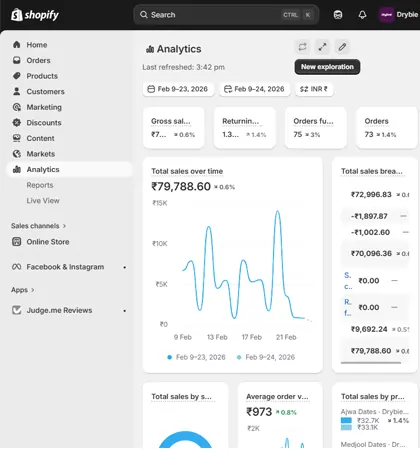Open the Orders 73 metric card
Viewport: 420px width, 450px height.
click(x=387, y=128)
